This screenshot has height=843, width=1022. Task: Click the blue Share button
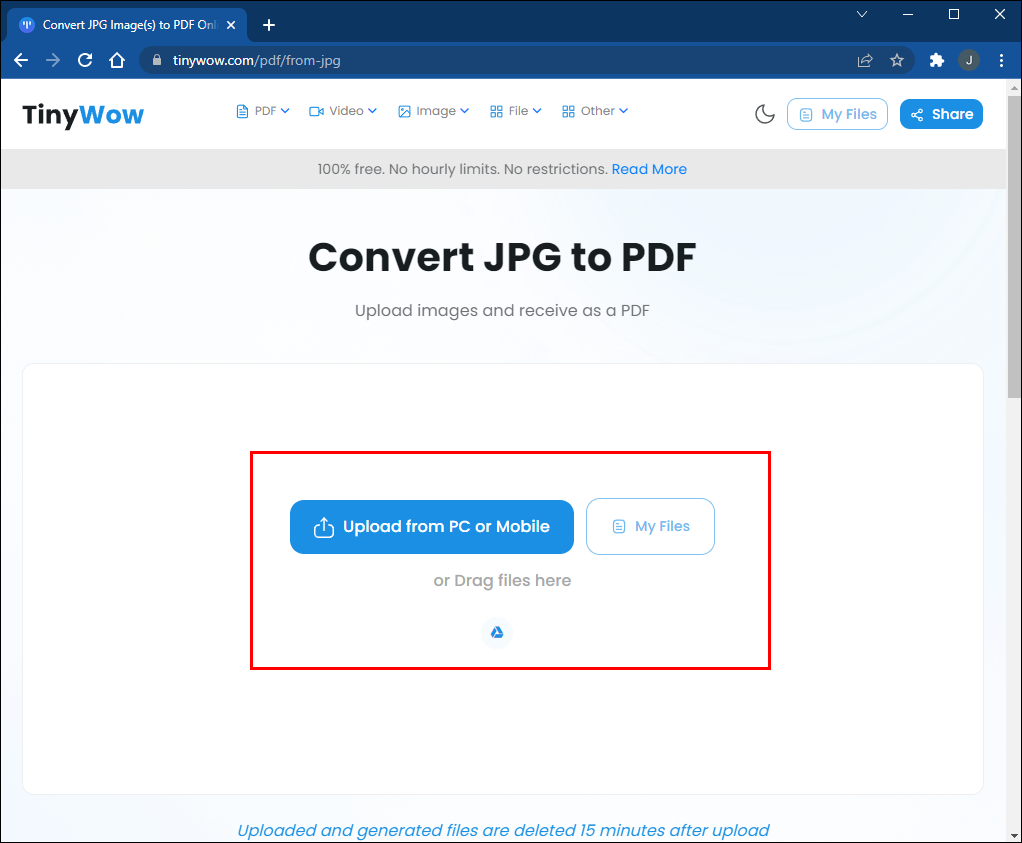pyautogui.click(x=941, y=114)
